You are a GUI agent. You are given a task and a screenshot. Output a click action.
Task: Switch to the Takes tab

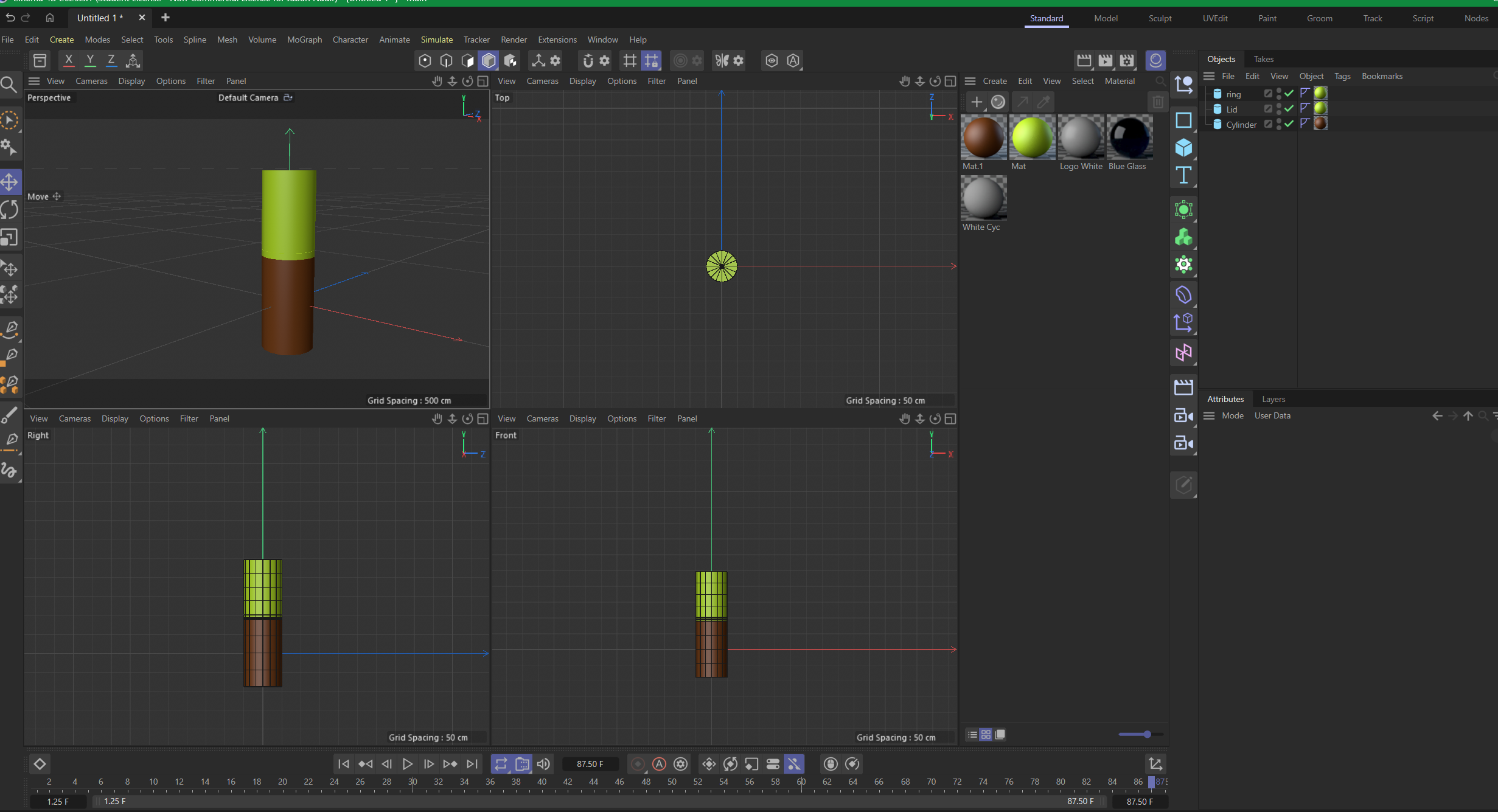point(1263,59)
